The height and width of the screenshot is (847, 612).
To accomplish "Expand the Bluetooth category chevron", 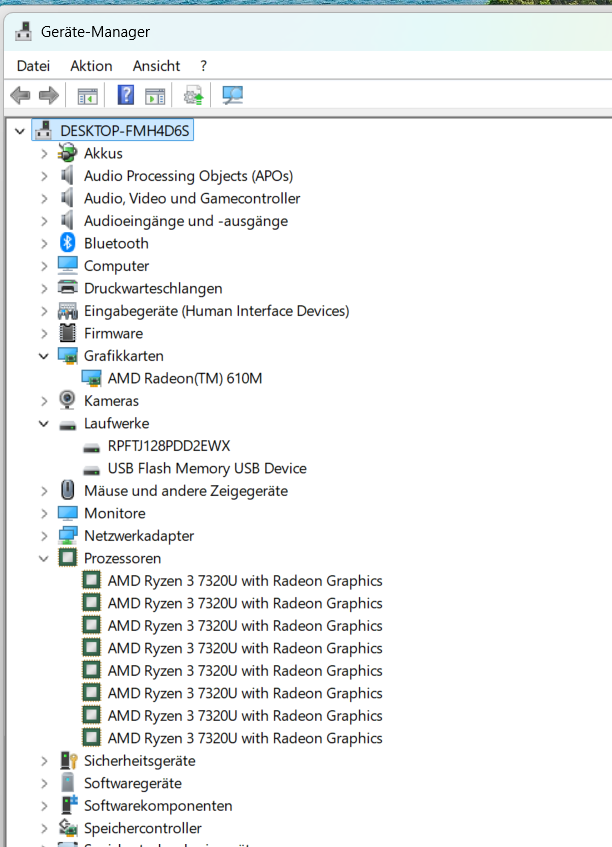I will coord(44,243).
